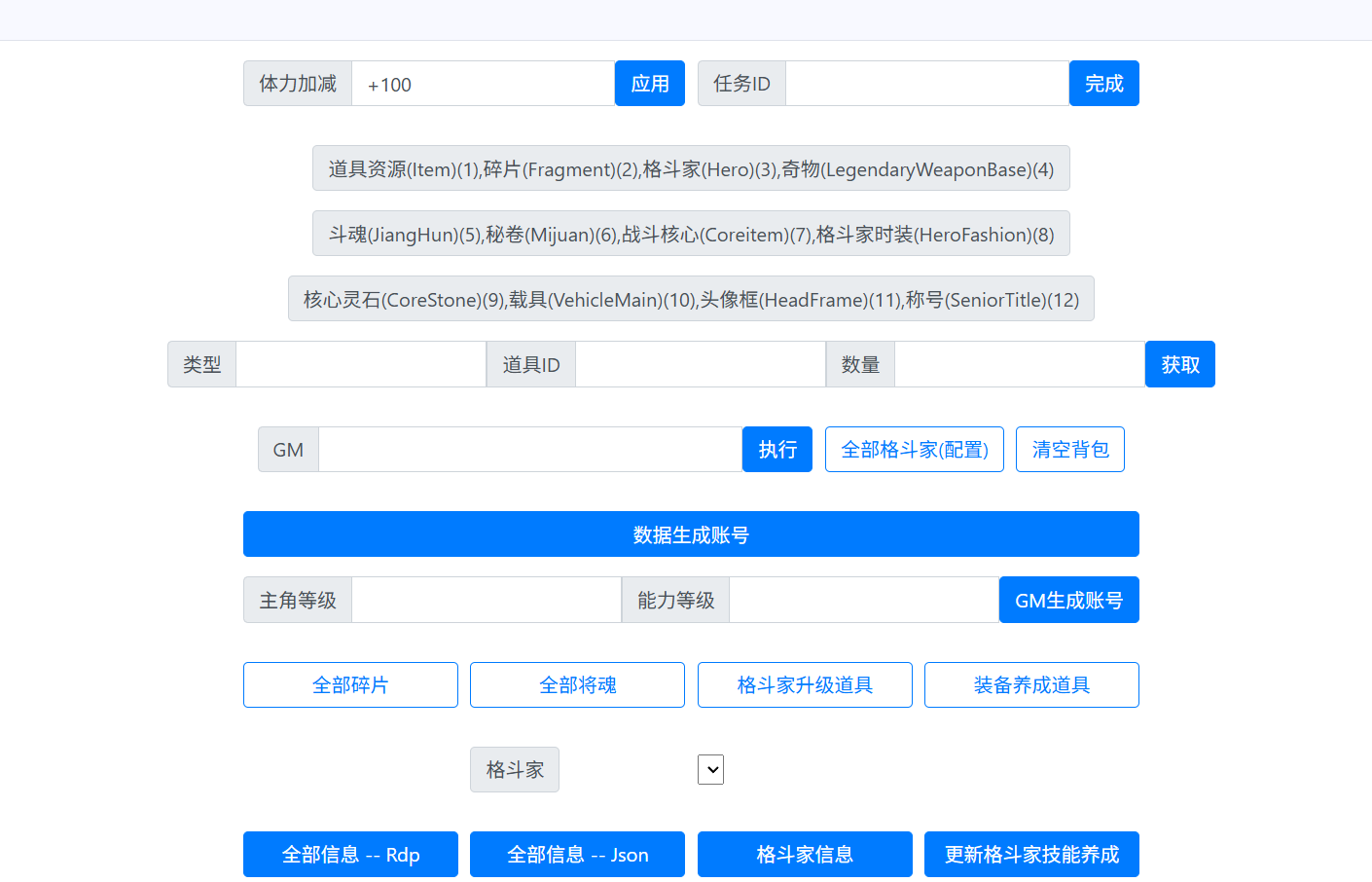Click 装备养成道具 button
The height and width of the screenshot is (882, 1372).
pyautogui.click(x=1031, y=684)
